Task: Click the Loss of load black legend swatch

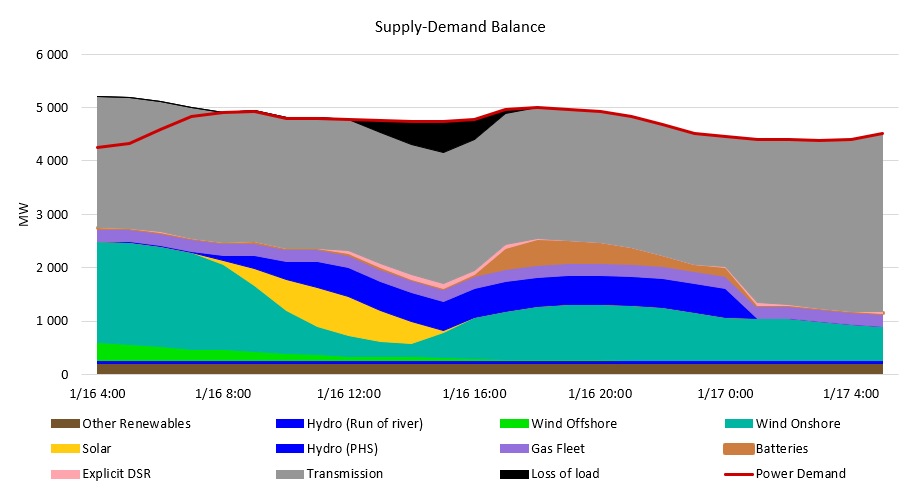Action: coord(514,474)
